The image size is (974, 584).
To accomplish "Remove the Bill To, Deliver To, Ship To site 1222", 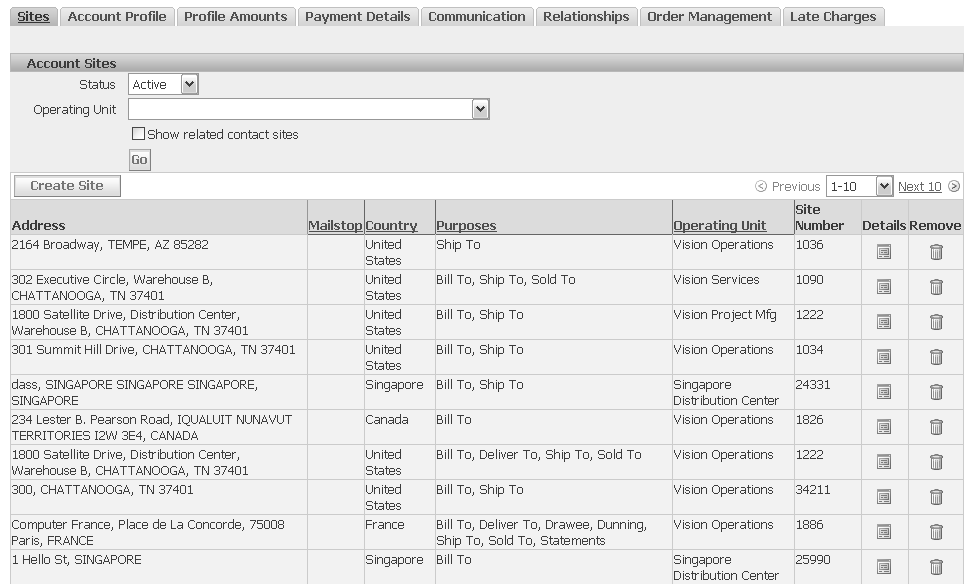I will (x=936, y=462).
